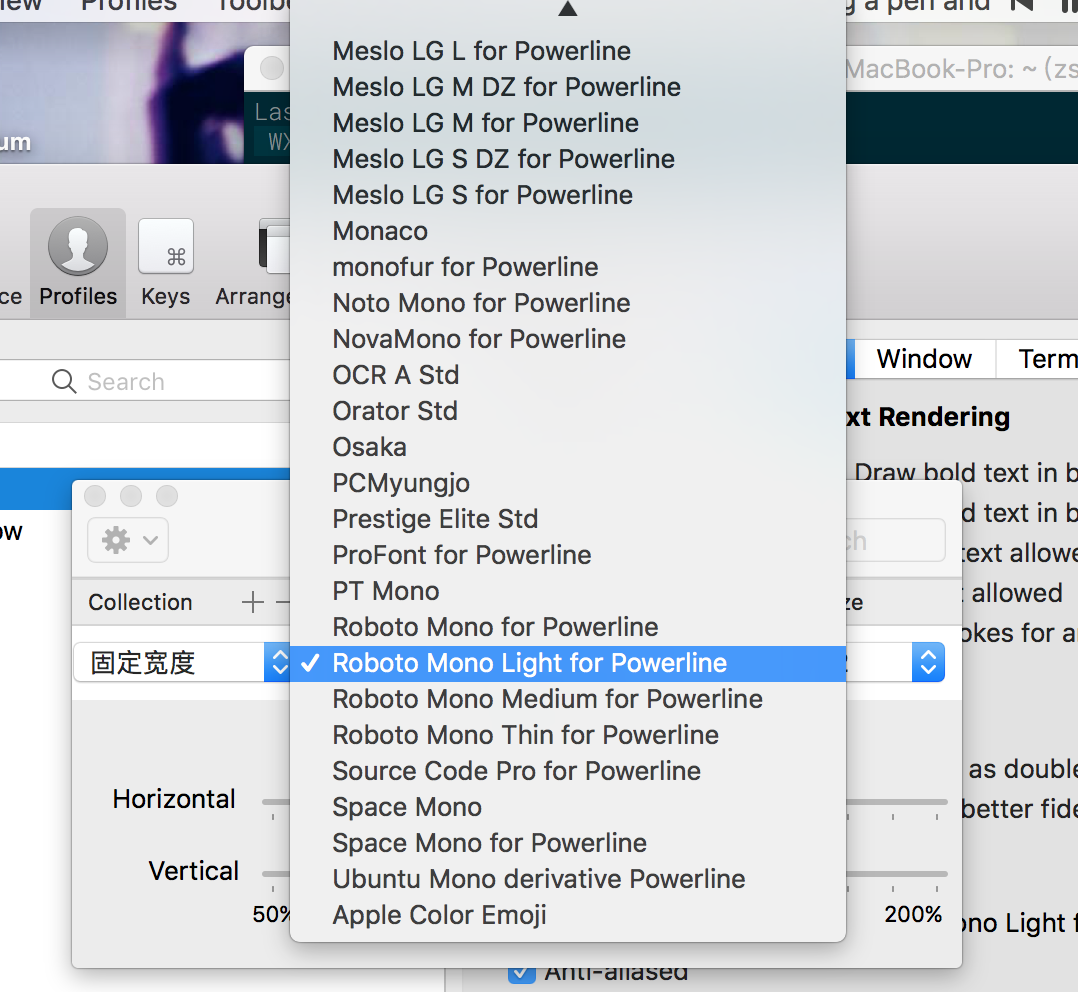Screen dimensions: 1078x992
Task: Open the size popup stepper on right
Action: (x=928, y=662)
